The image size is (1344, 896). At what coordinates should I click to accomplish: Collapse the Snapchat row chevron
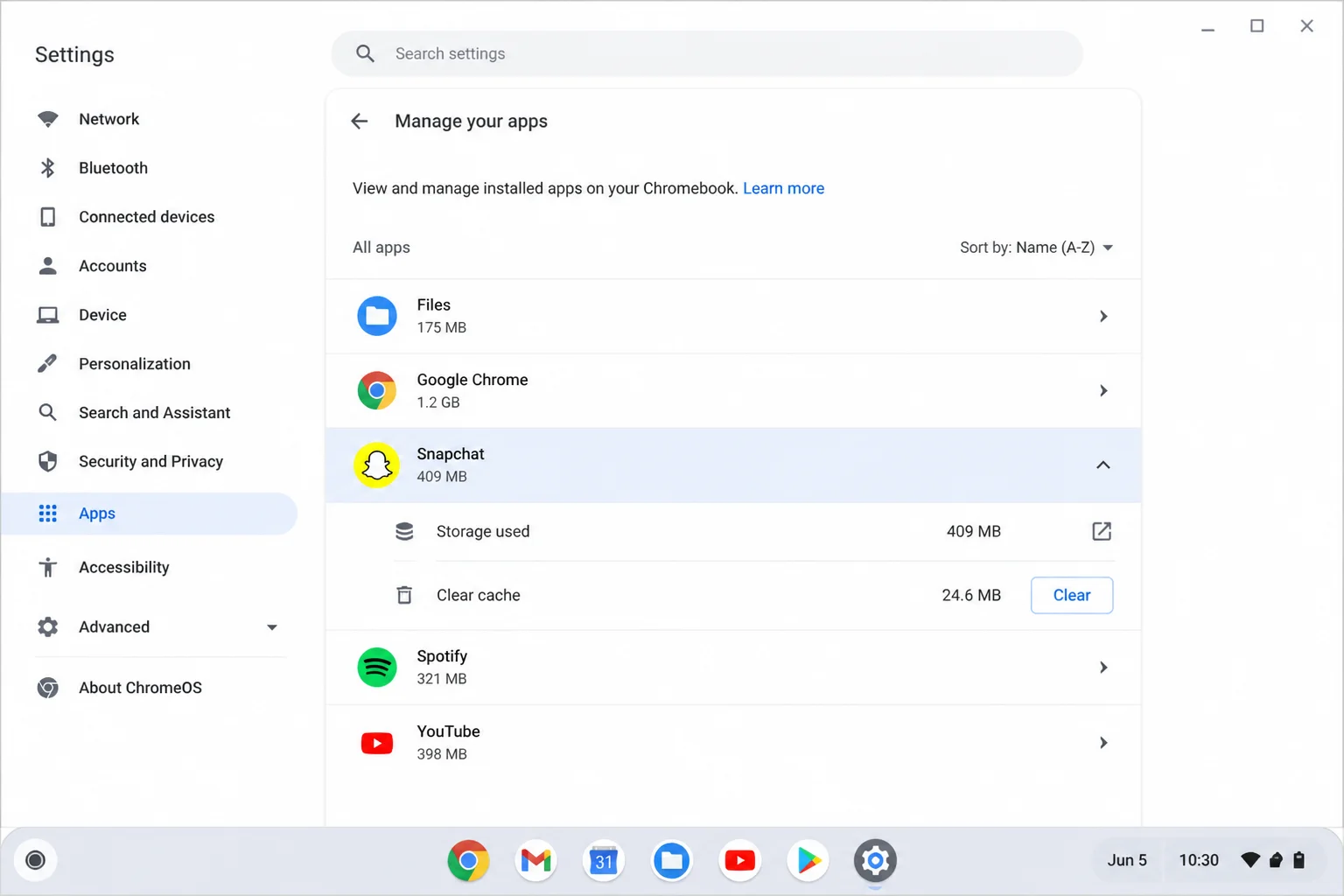(1103, 465)
